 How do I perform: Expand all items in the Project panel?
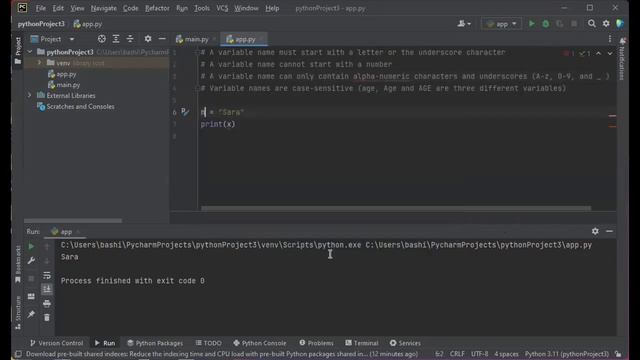(x=116, y=39)
